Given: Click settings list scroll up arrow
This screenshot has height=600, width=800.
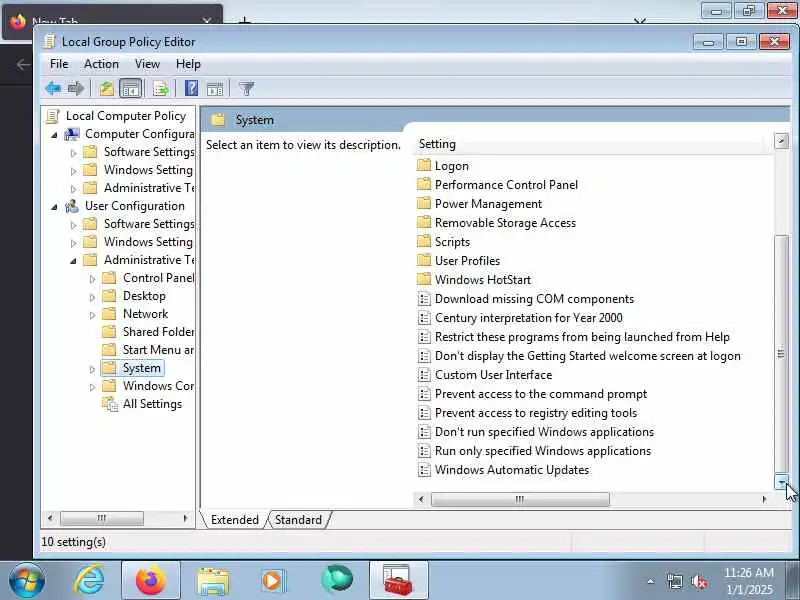Looking at the screenshot, I should 781,141.
